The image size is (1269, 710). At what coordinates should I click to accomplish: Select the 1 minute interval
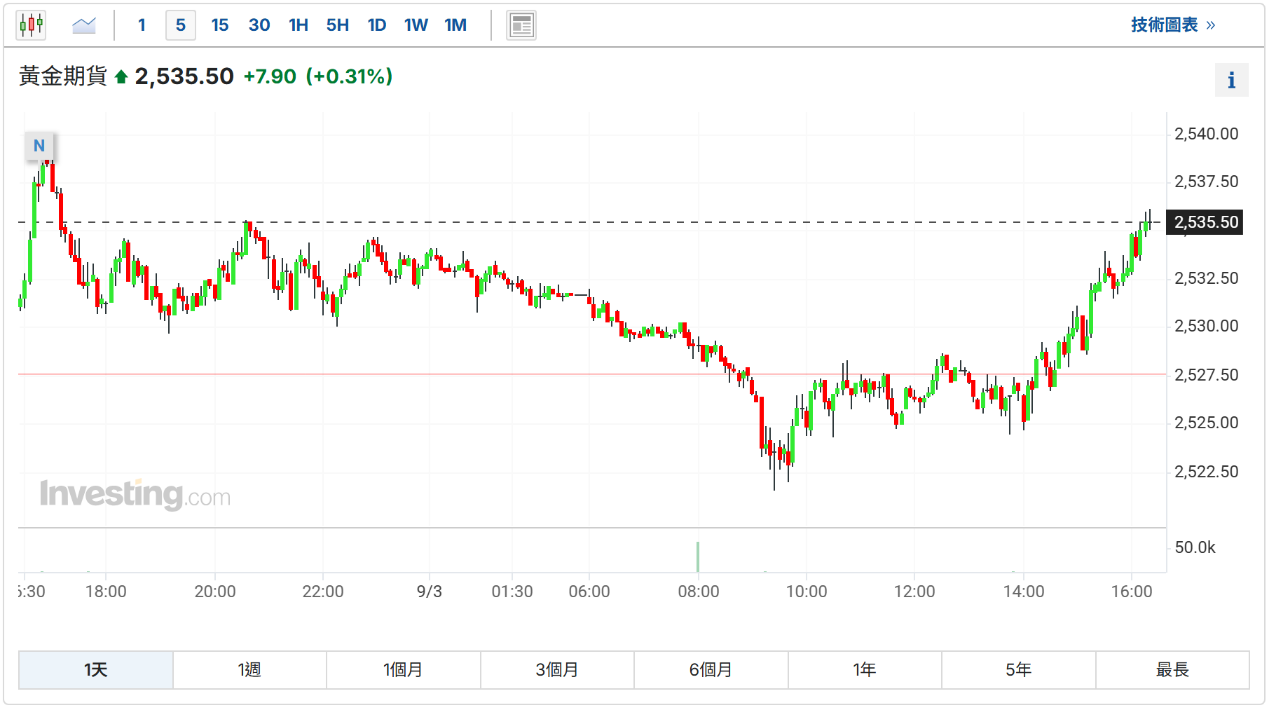point(141,25)
